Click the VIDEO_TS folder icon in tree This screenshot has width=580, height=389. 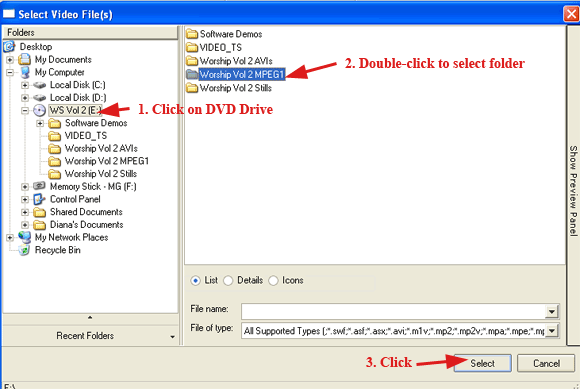(54, 136)
